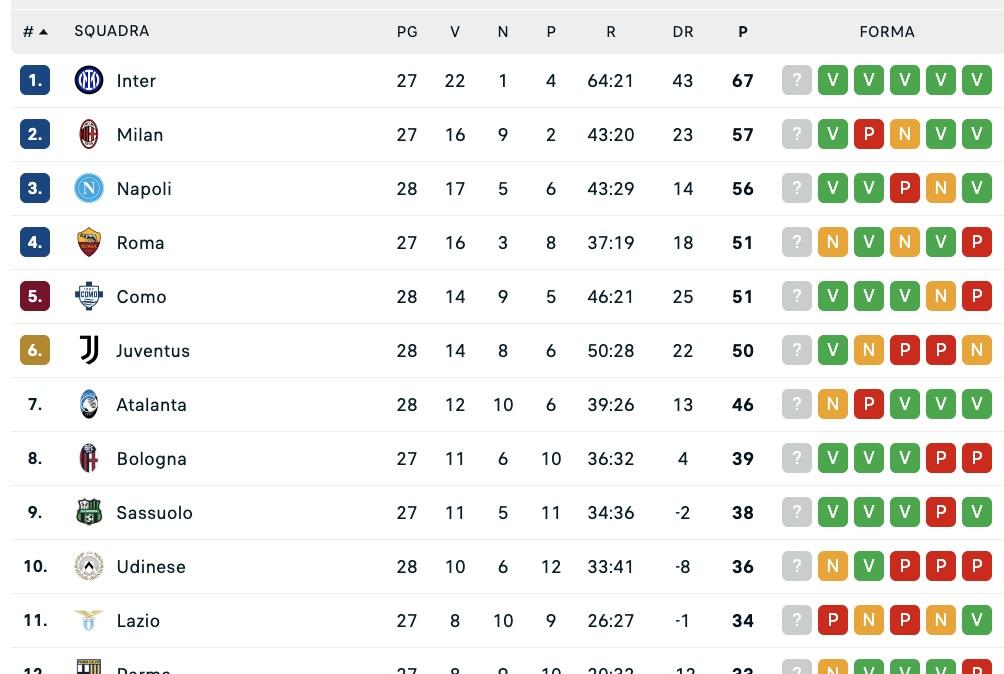Open the Lazio team name link
The height and width of the screenshot is (674, 1004).
pos(138,620)
